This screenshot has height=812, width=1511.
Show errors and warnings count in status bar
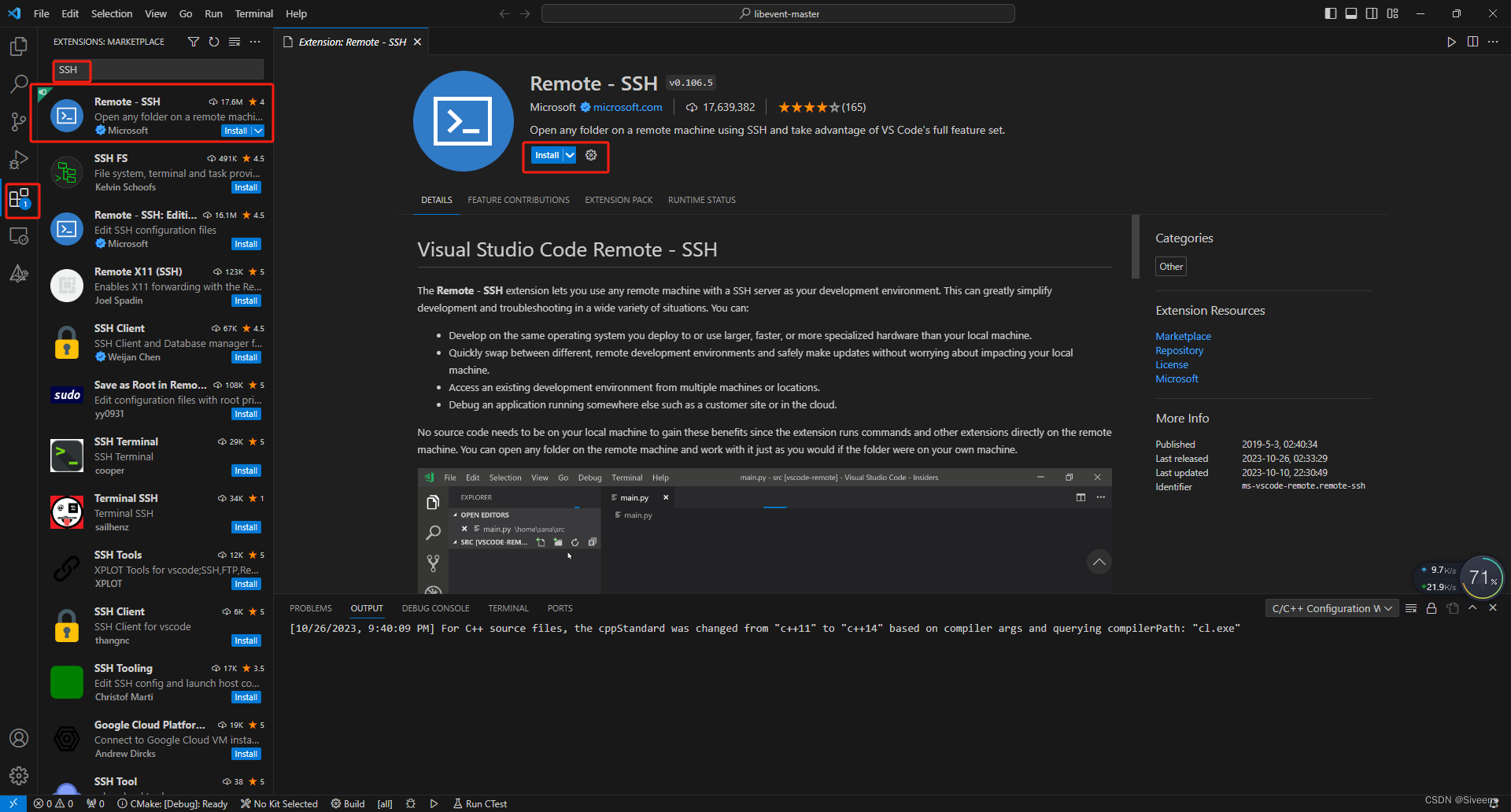(54, 803)
